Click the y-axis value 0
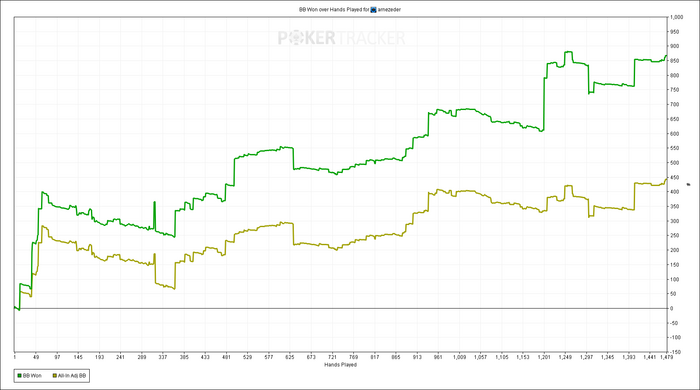 [x=671, y=308]
